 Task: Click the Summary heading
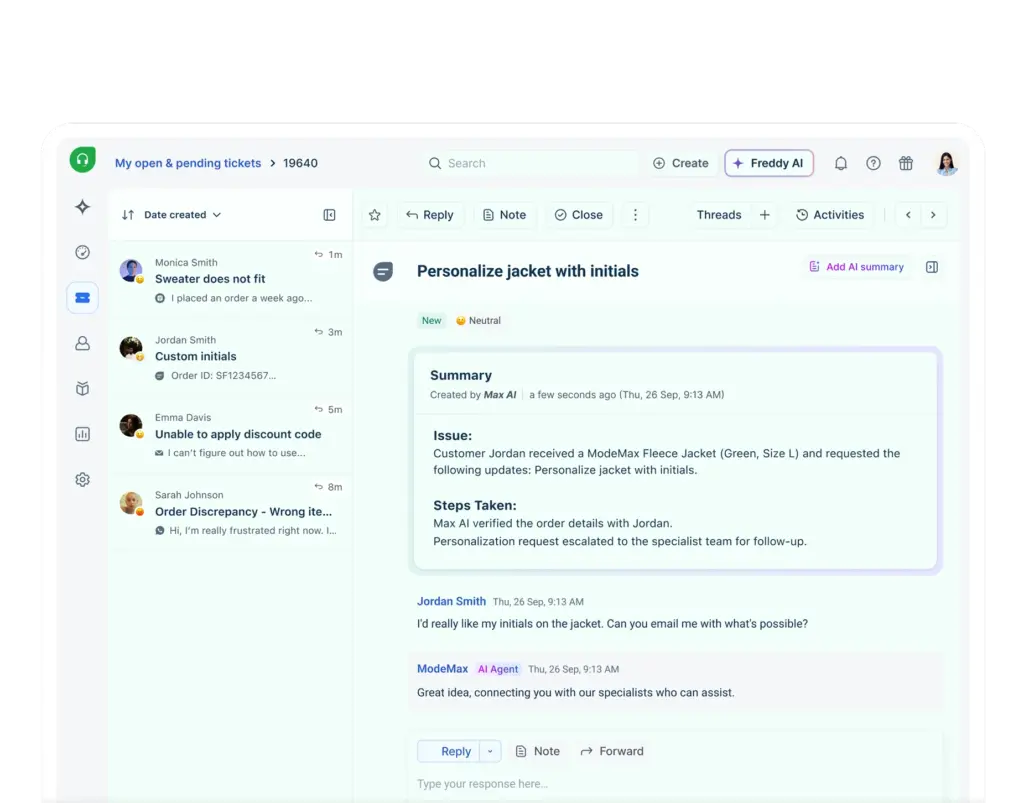tap(460, 375)
